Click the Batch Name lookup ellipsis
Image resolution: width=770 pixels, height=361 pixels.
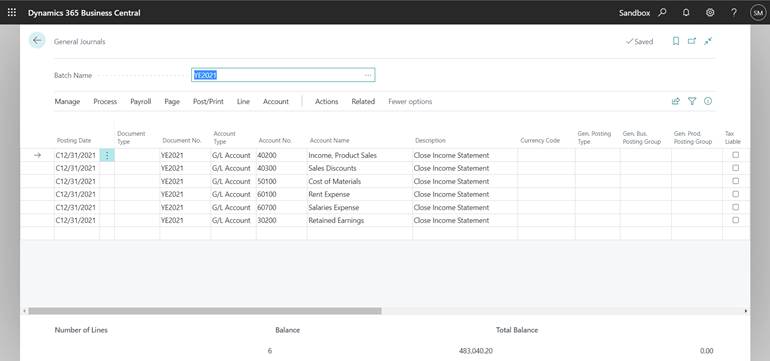(368, 75)
